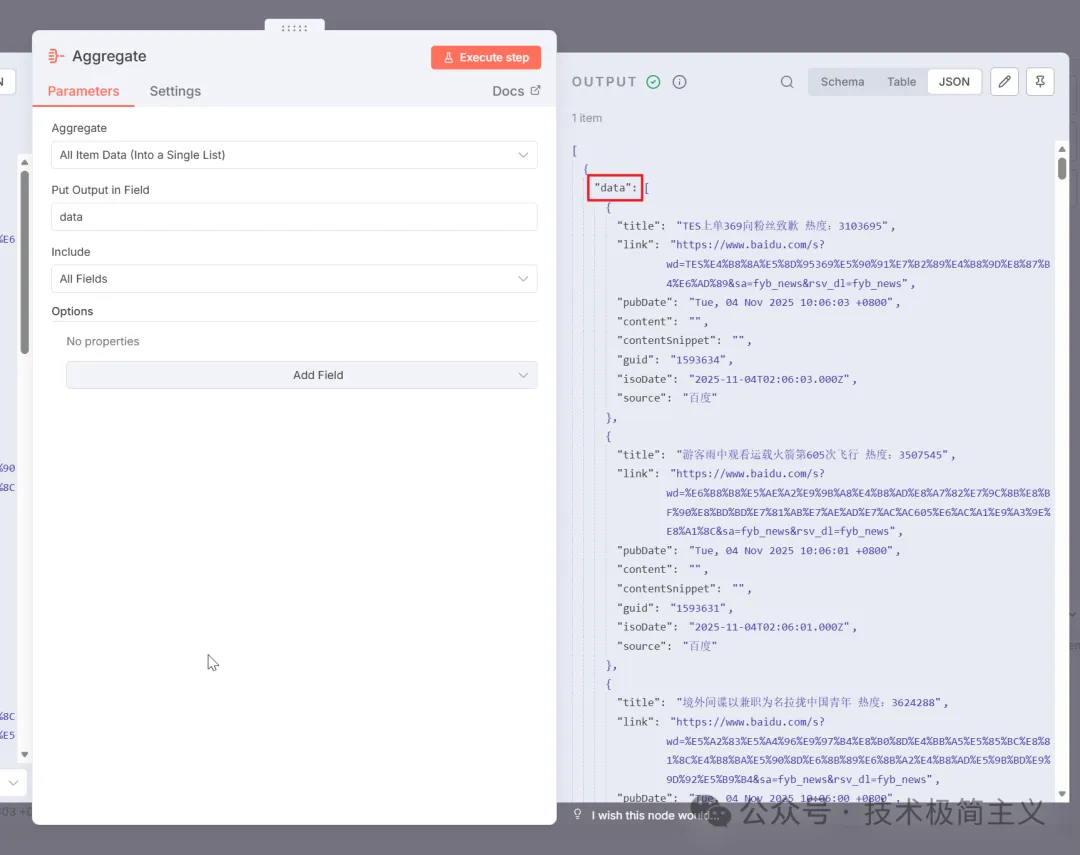Open the Include All Fields dropdown
Screen dimensions: 1080x855
[294, 279]
